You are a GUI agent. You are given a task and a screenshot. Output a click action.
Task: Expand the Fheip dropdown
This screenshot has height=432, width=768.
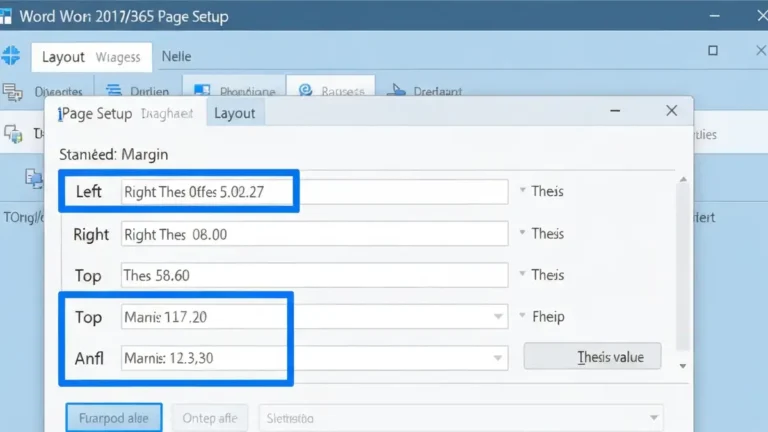[x=523, y=315]
